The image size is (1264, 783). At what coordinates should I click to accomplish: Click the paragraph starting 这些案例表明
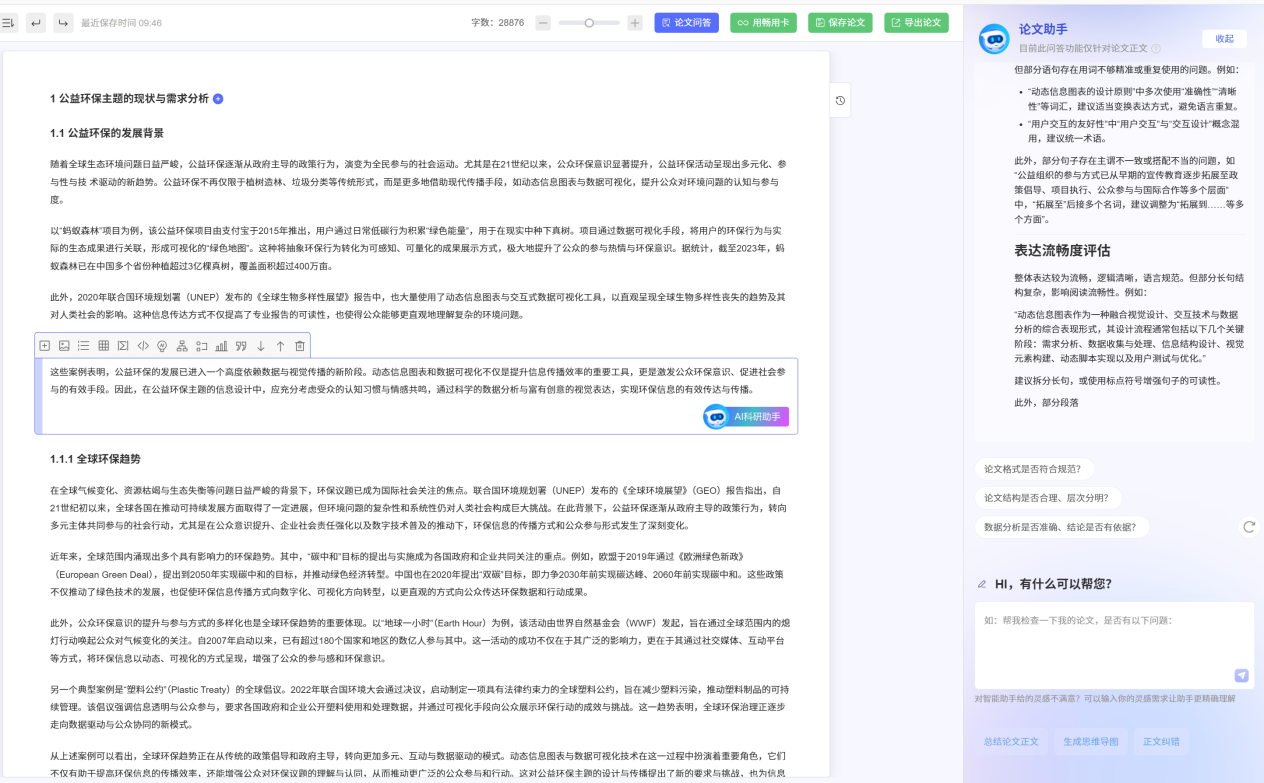click(x=417, y=380)
